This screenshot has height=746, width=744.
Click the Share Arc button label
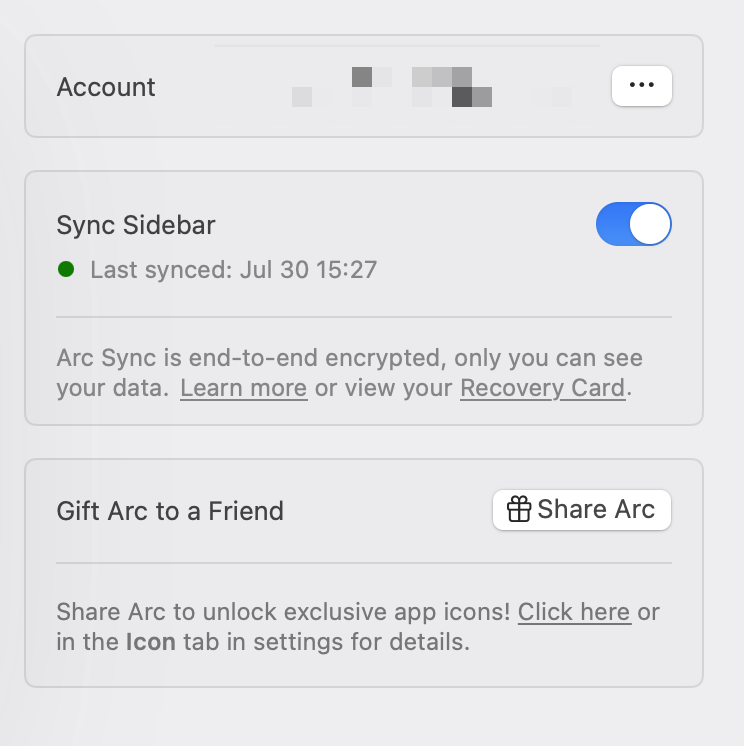[596, 509]
